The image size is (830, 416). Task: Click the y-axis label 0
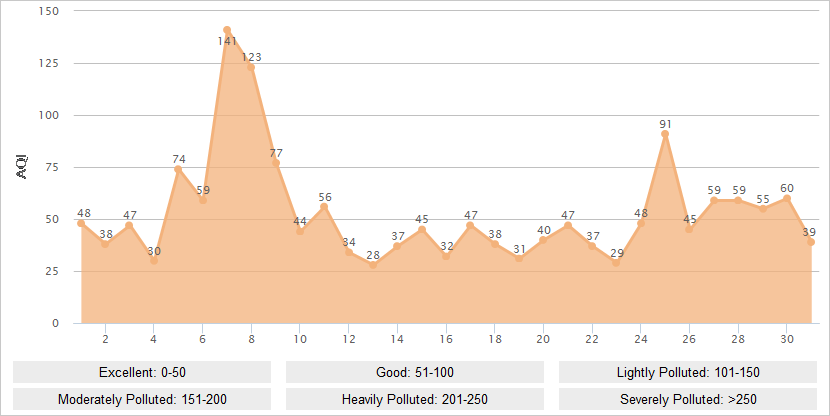(56, 323)
